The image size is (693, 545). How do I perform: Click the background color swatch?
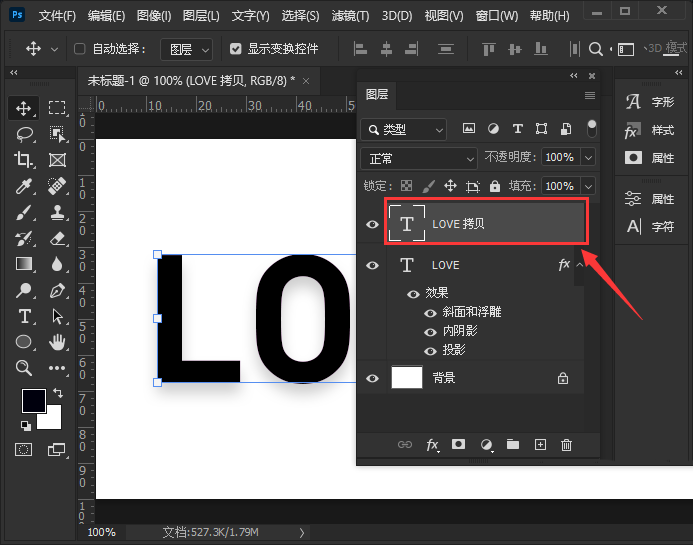coord(52,420)
